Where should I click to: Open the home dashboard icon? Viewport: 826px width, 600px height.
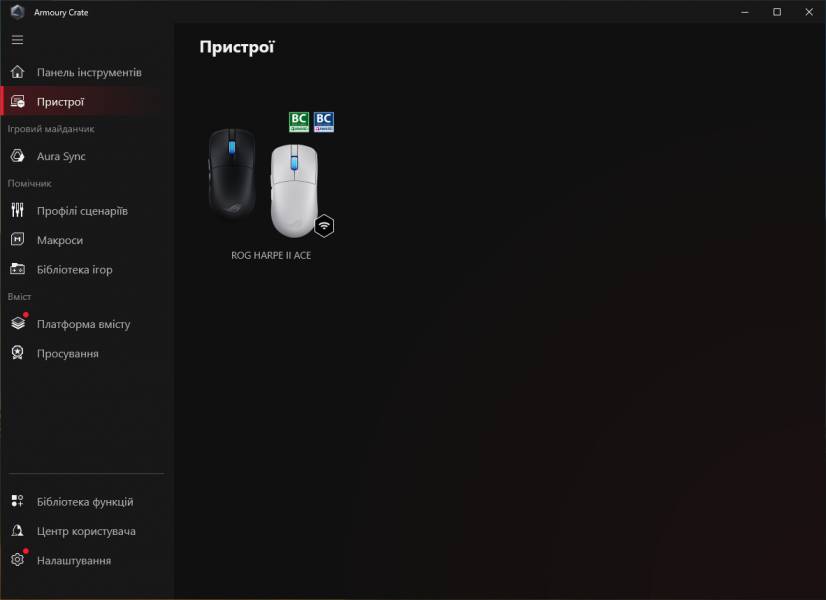coord(17,72)
